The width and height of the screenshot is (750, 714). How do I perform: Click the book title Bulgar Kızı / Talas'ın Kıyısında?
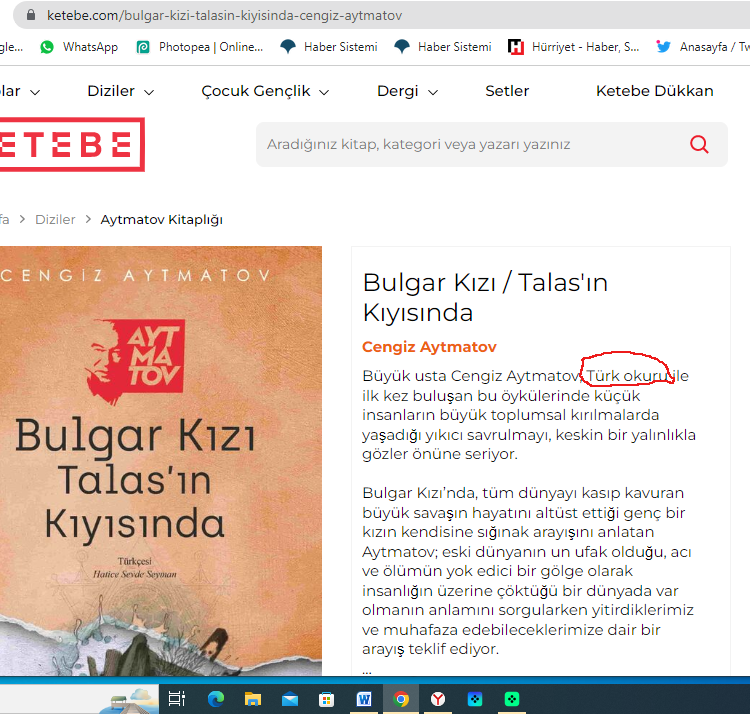coord(485,297)
